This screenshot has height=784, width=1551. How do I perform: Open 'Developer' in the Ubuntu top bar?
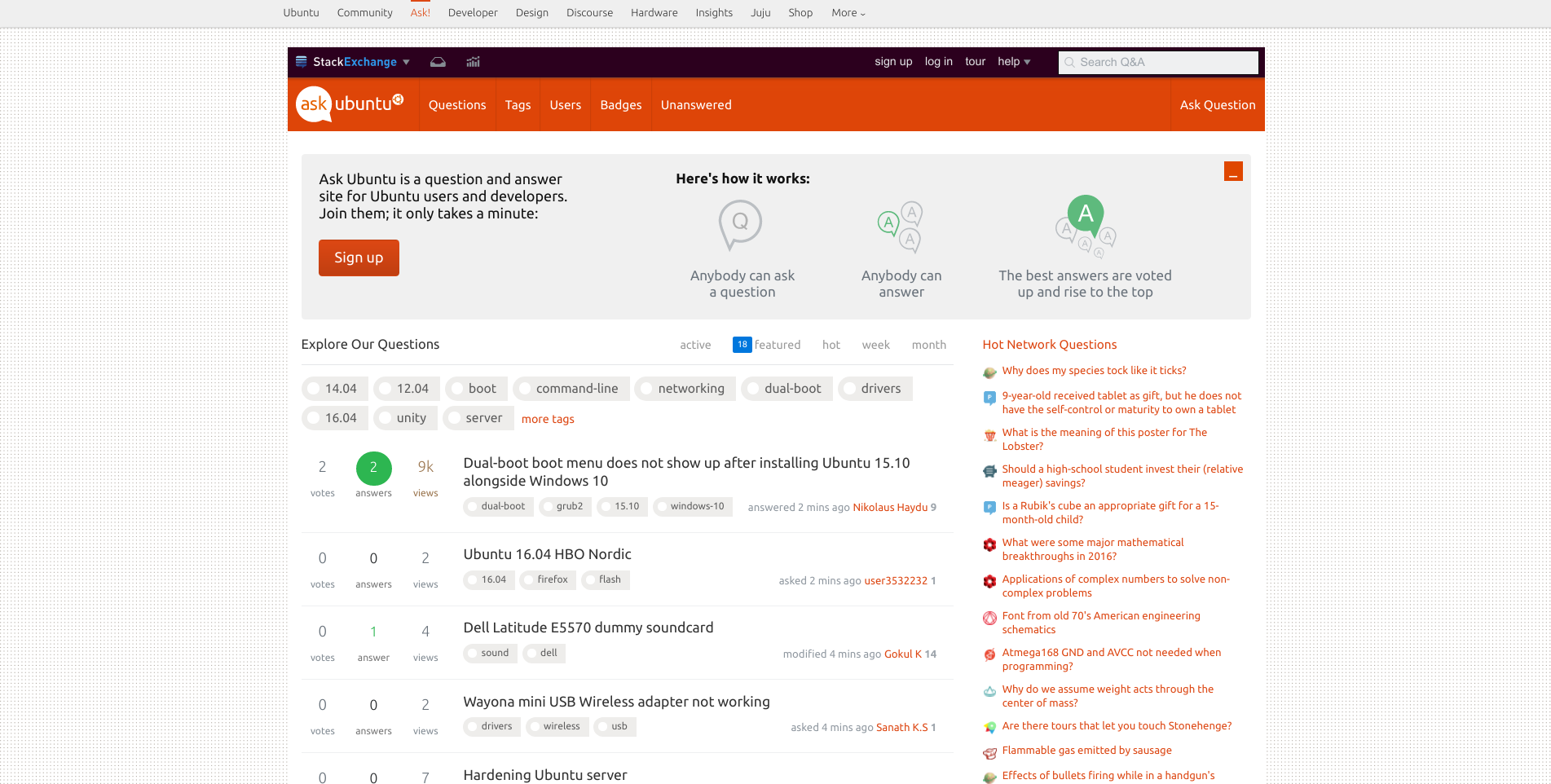[473, 12]
